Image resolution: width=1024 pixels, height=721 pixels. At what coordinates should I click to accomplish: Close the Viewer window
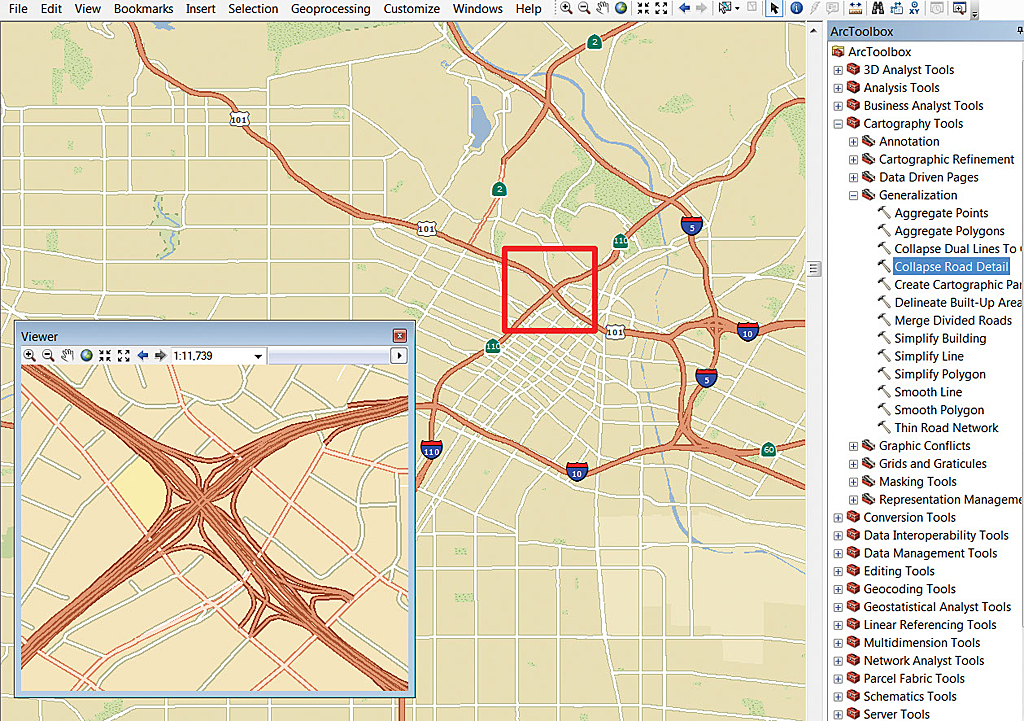pyautogui.click(x=400, y=336)
